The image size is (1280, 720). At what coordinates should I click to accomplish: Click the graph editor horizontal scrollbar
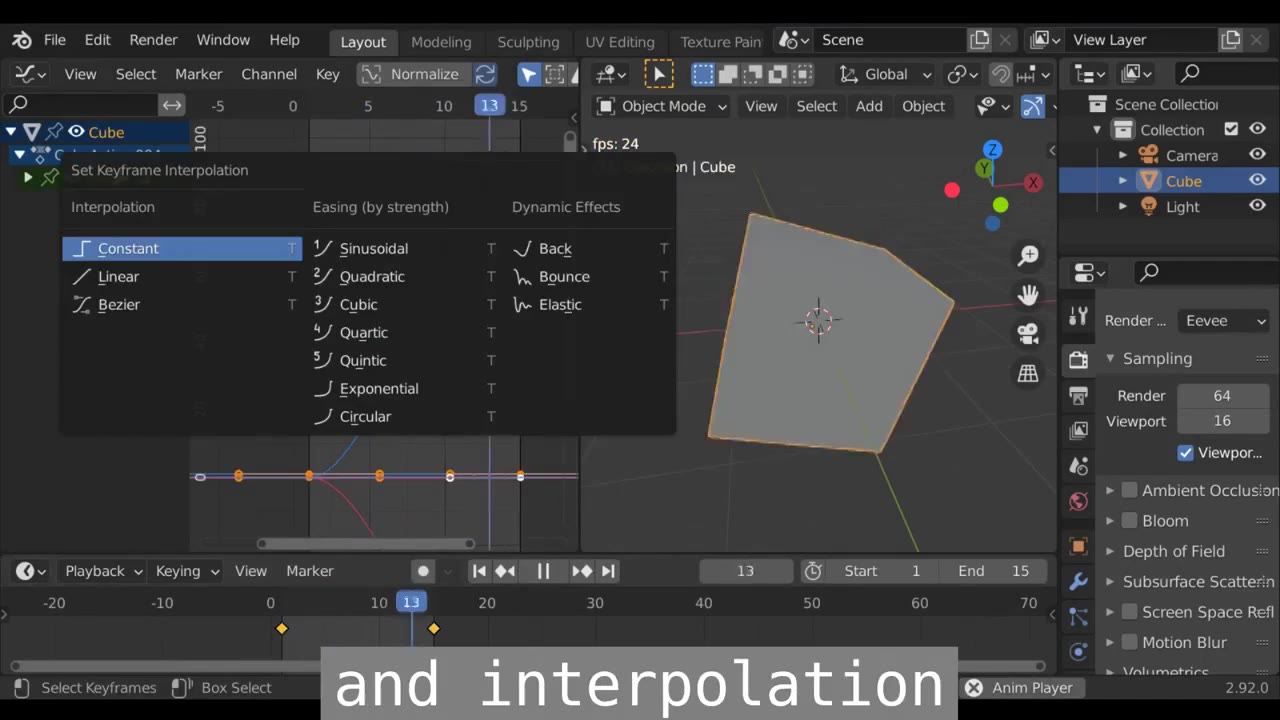[x=366, y=544]
